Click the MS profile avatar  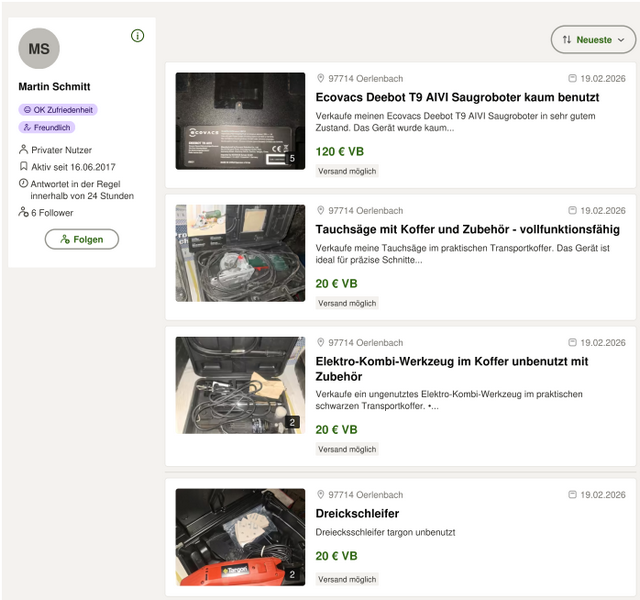click(x=39, y=49)
